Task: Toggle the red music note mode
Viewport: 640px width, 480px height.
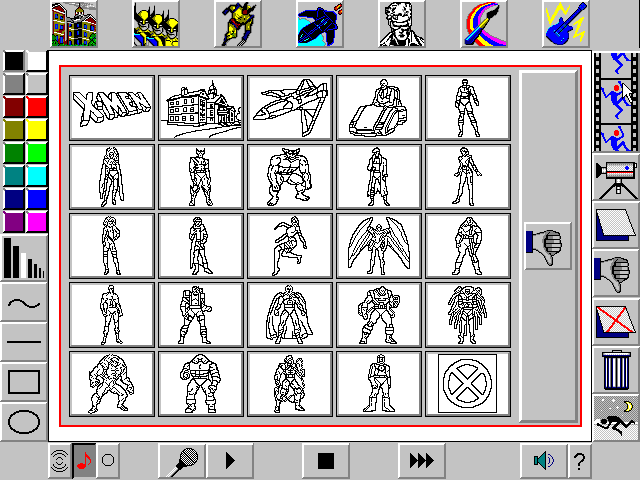Action: coord(84,461)
